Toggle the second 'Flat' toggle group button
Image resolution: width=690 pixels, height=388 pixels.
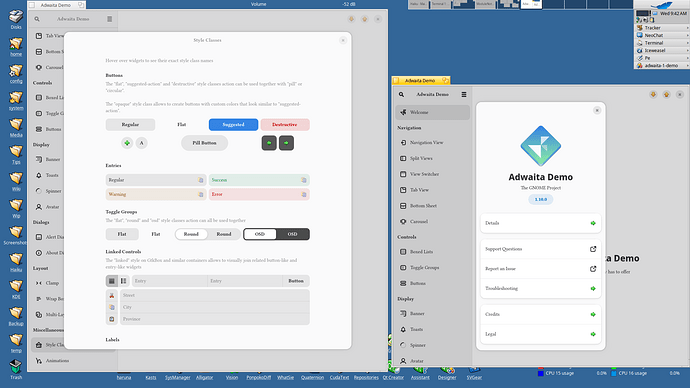tap(156, 234)
